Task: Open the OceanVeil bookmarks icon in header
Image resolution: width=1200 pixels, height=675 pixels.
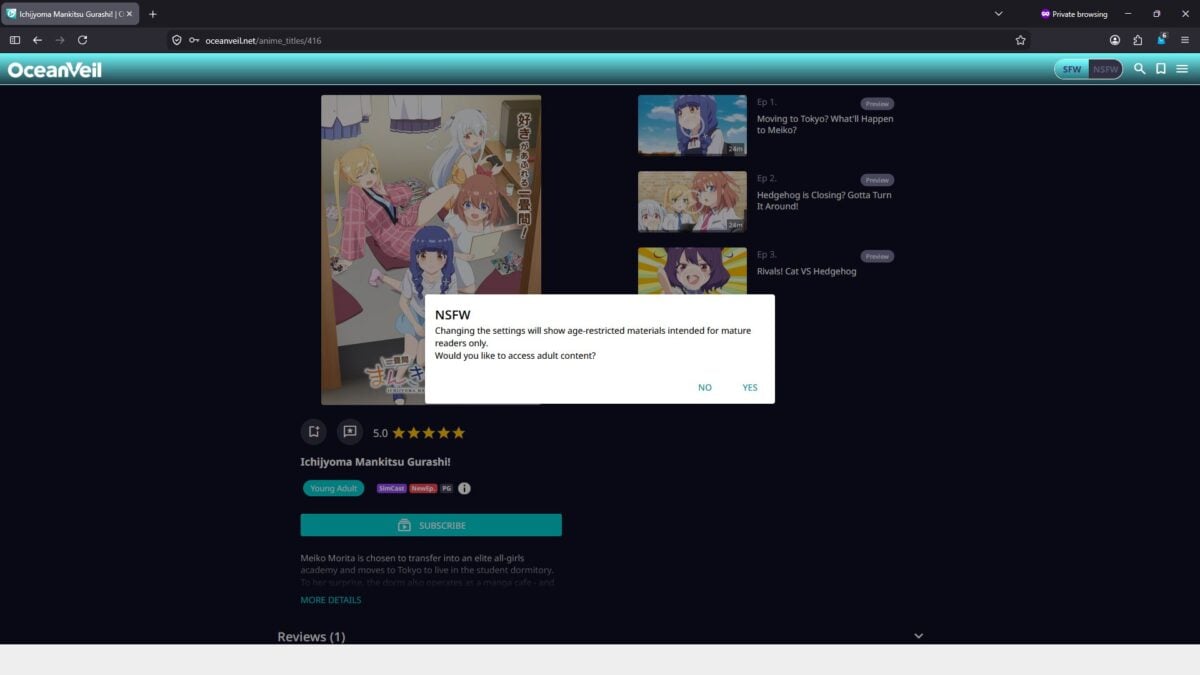Action: [x=1161, y=69]
